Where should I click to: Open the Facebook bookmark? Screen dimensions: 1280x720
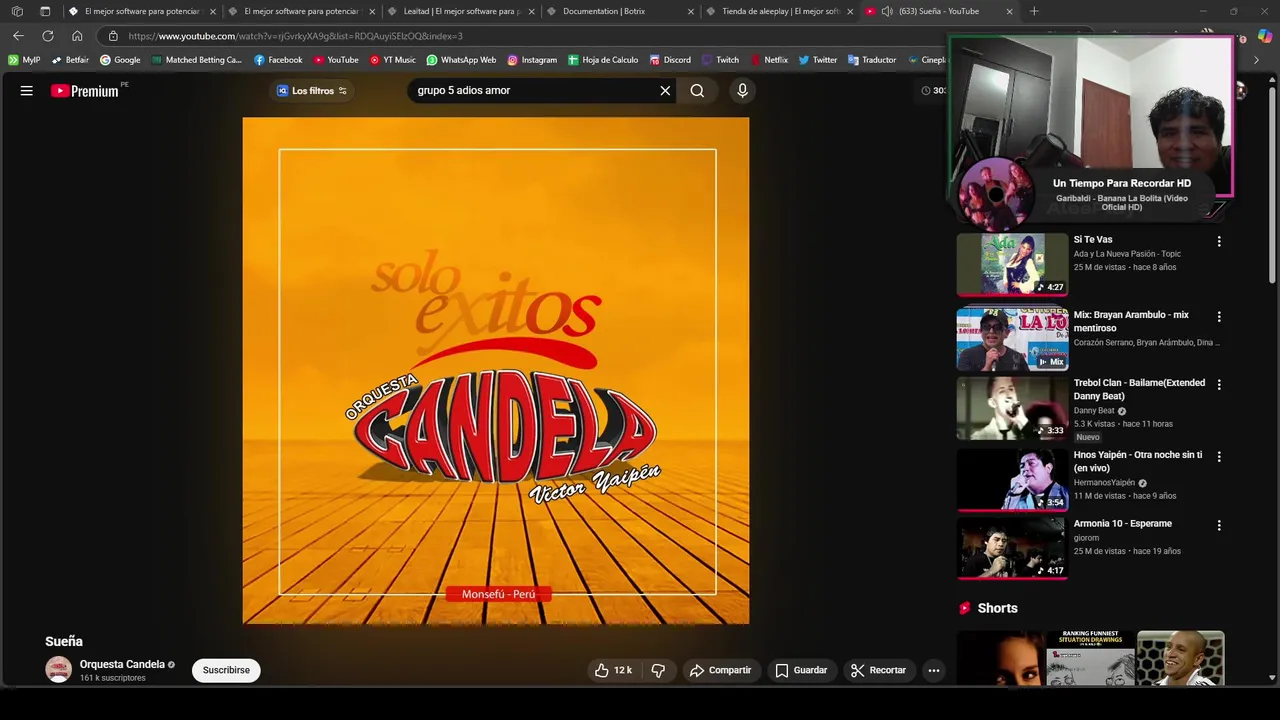coord(278,60)
